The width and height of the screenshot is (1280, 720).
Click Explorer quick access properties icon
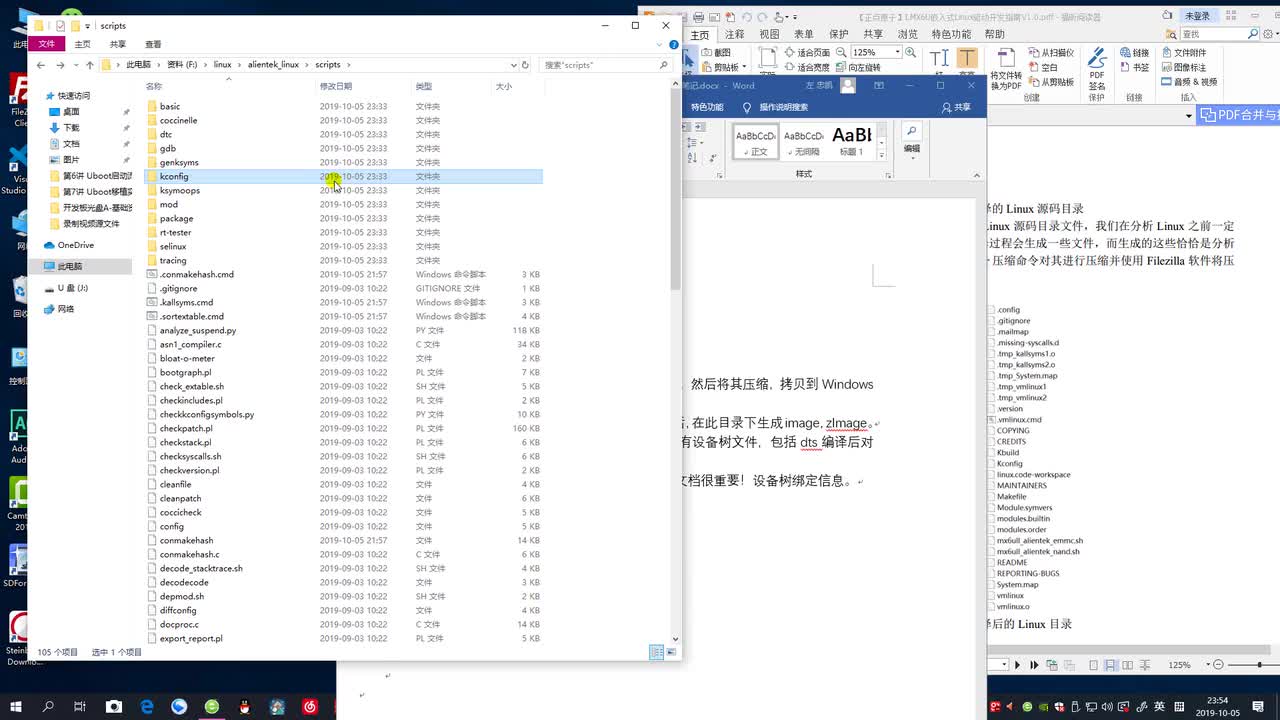pyautogui.click(x=61, y=26)
